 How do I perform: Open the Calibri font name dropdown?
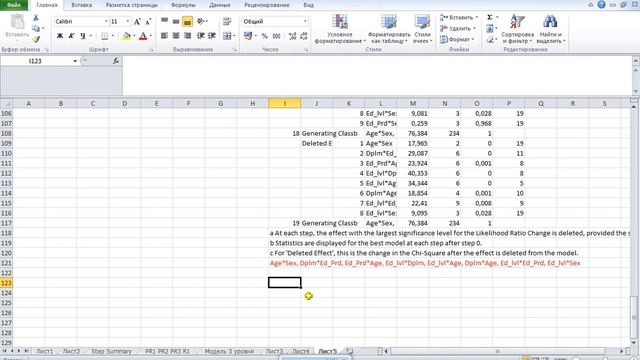(106, 21)
